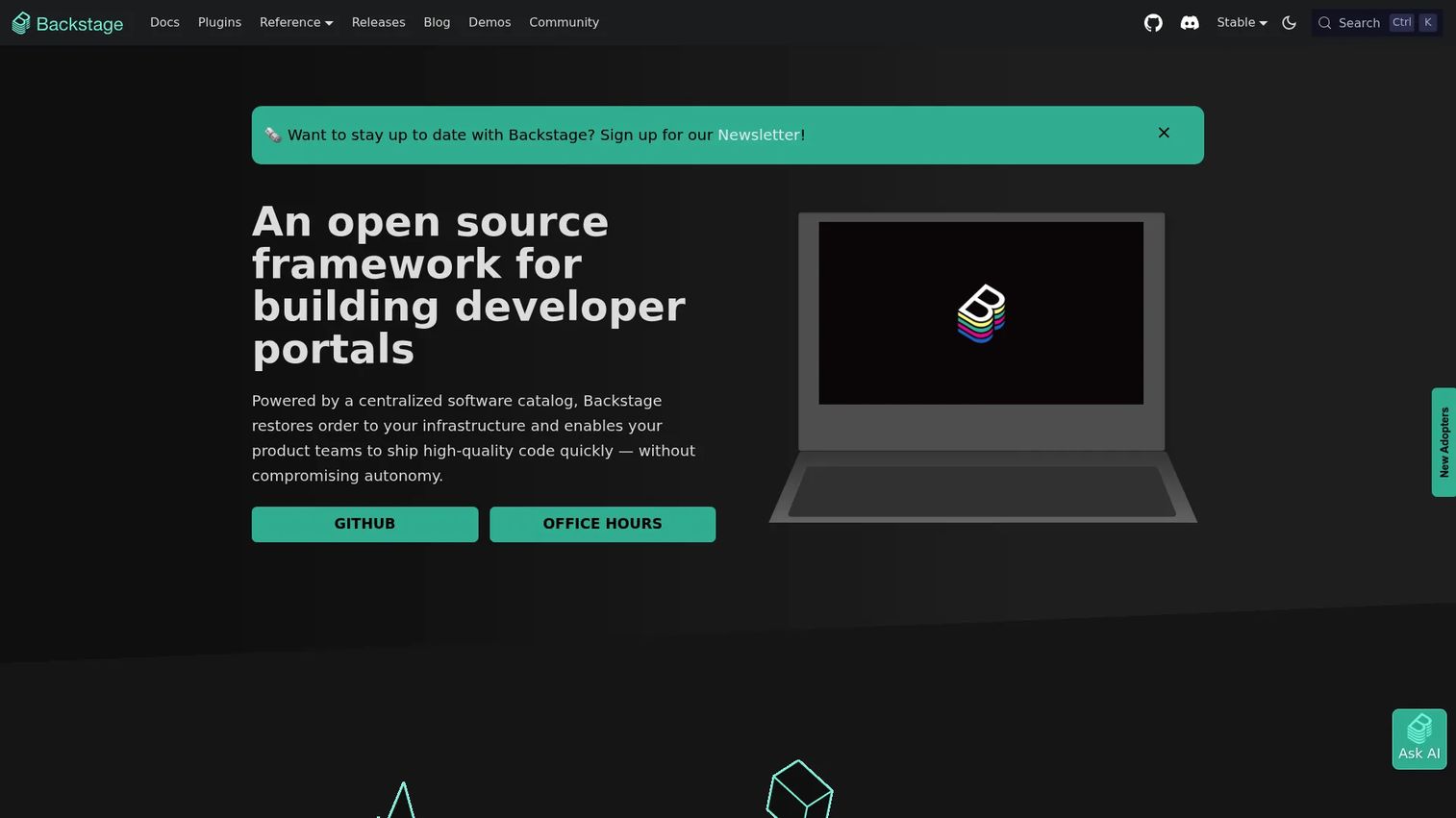
Task: Open the Demos page
Action: pyautogui.click(x=490, y=22)
